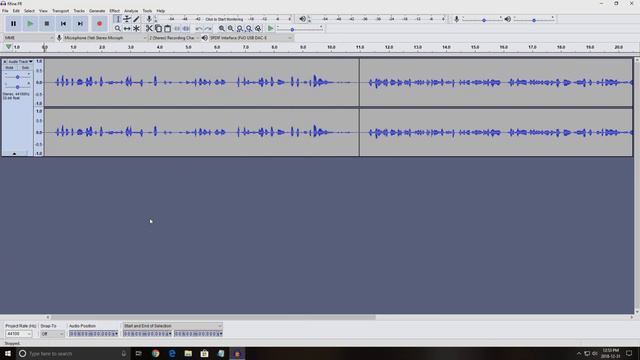Viewport: 640px width, 360px height.
Task: Select the Multi-Tool asterisk icon
Action: 136,29
